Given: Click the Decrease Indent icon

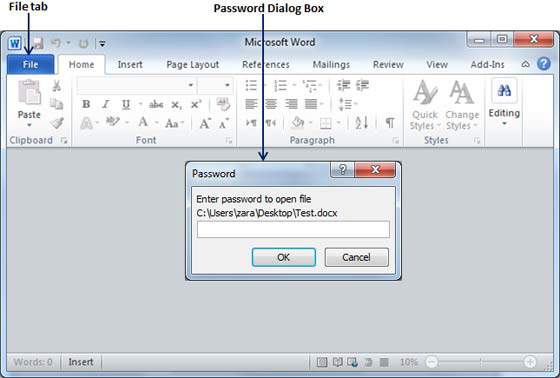Looking at the screenshot, I should tap(344, 85).
